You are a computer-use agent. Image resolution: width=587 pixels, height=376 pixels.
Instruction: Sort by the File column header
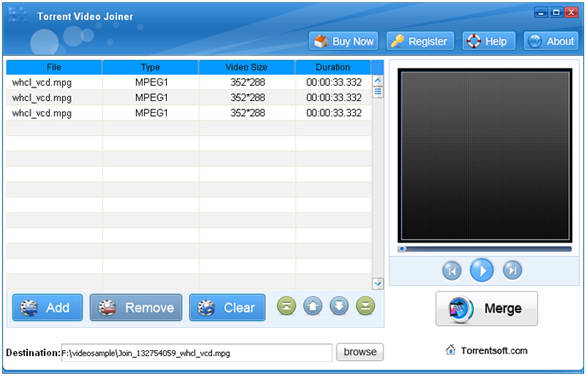click(x=54, y=67)
